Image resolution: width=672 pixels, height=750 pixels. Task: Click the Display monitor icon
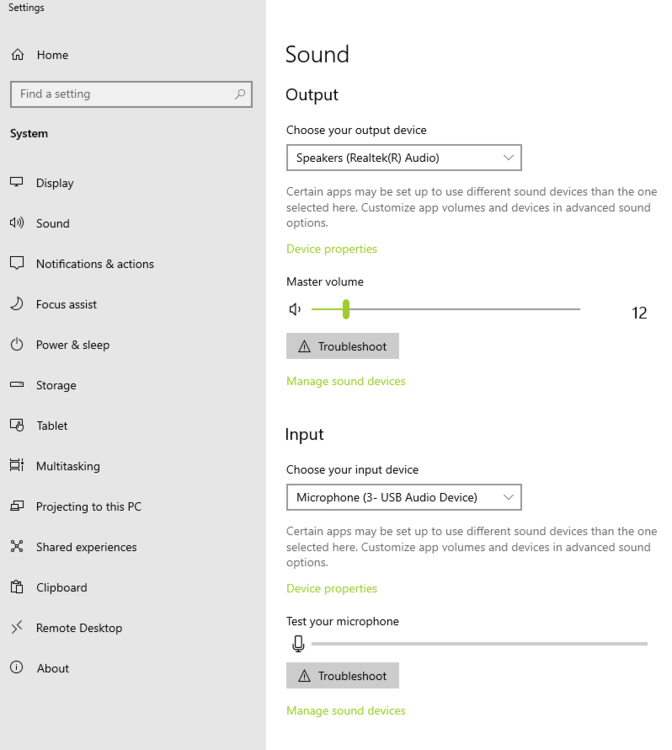click(x=17, y=183)
